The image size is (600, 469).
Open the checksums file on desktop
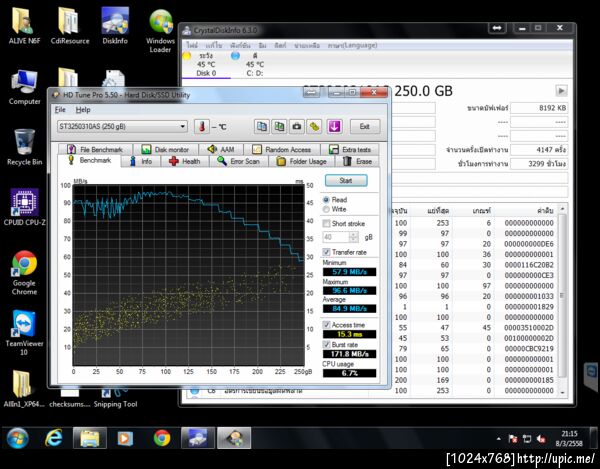coord(70,398)
